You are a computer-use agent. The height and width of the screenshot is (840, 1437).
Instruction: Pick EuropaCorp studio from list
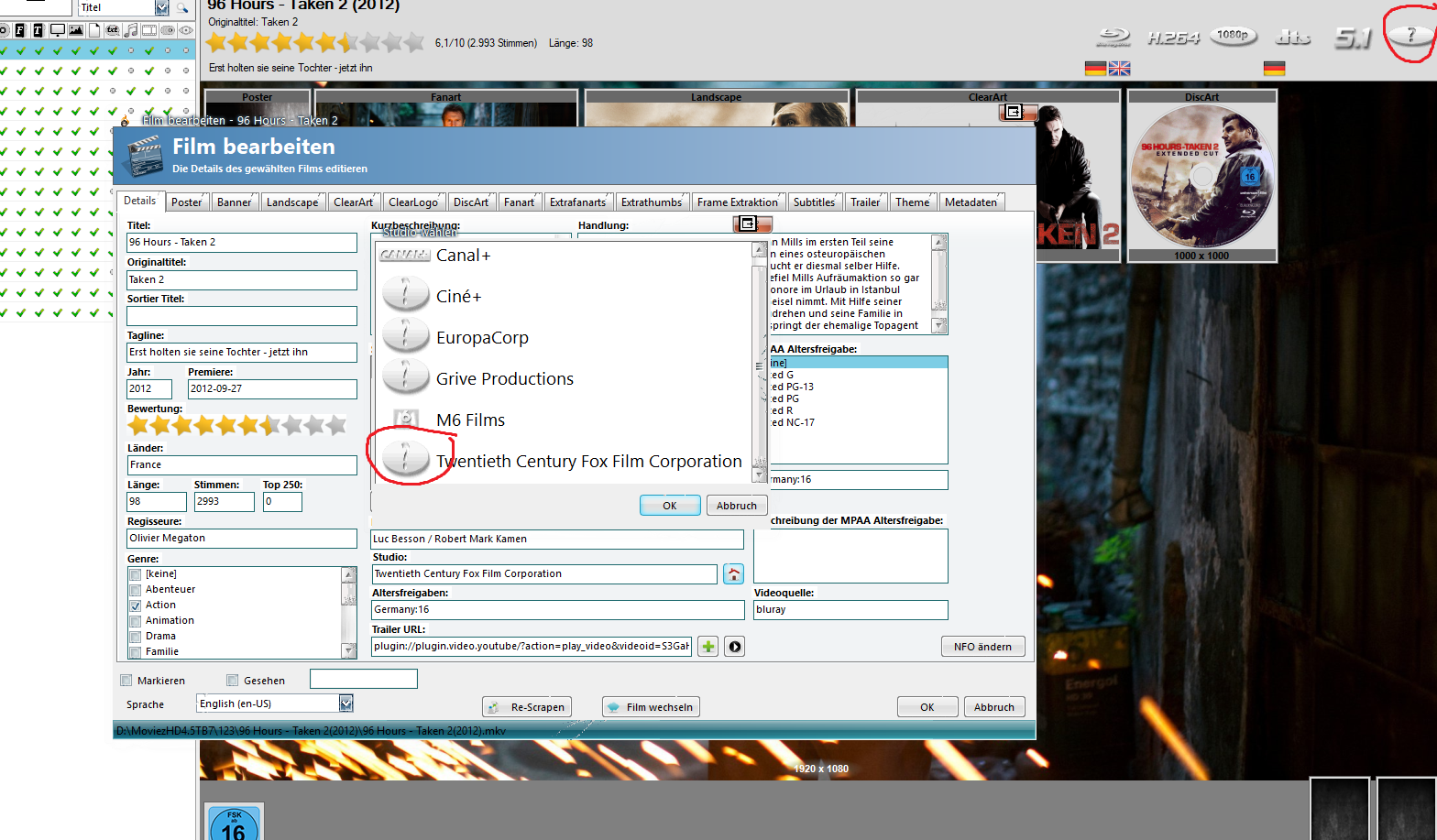[564, 338]
